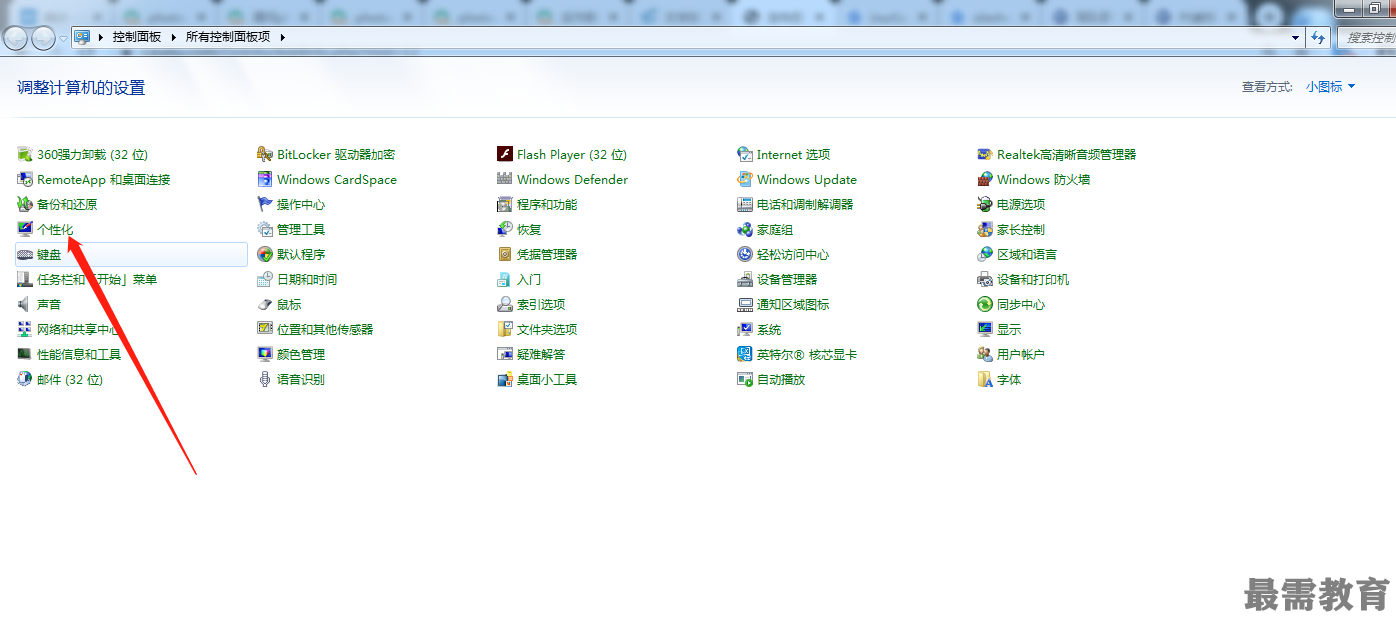Open the 位置和其他传感器 link
Screen dimensions: 1396x634
point(325,329)
